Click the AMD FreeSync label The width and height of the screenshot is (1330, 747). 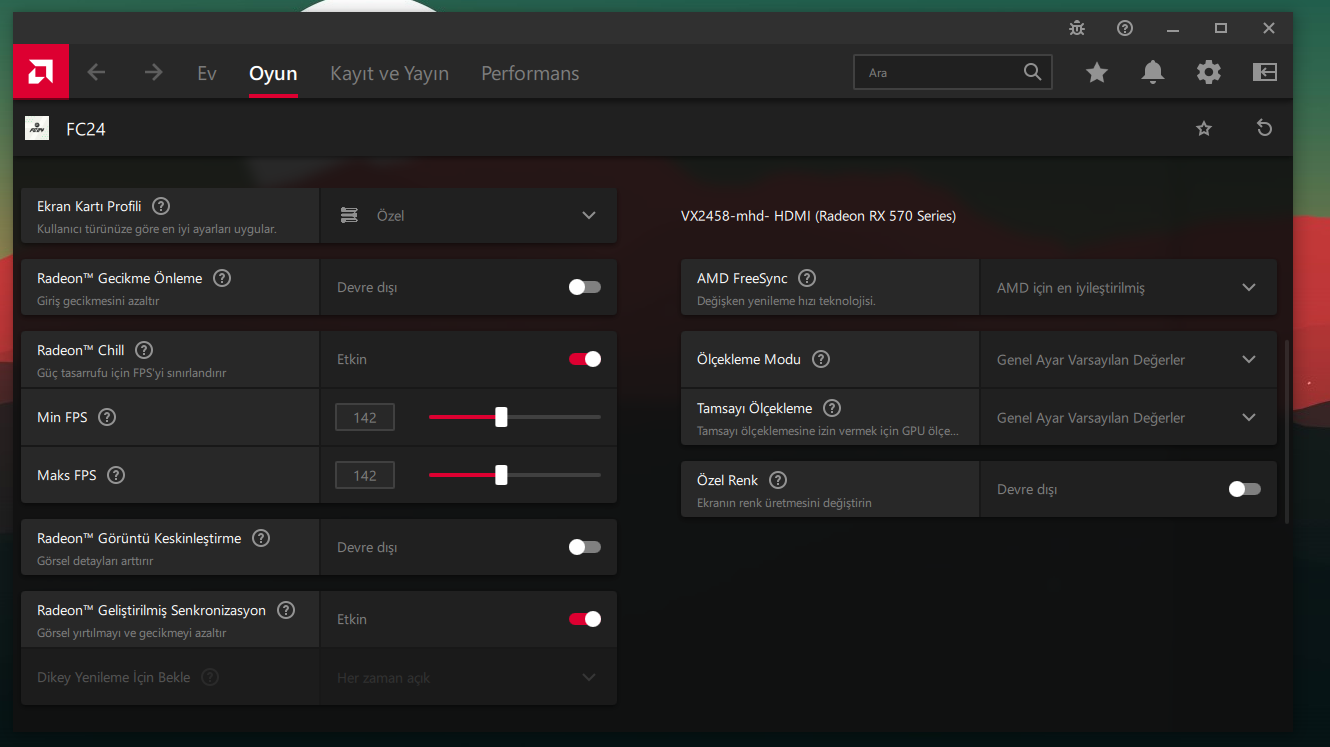tap(742, 278)
